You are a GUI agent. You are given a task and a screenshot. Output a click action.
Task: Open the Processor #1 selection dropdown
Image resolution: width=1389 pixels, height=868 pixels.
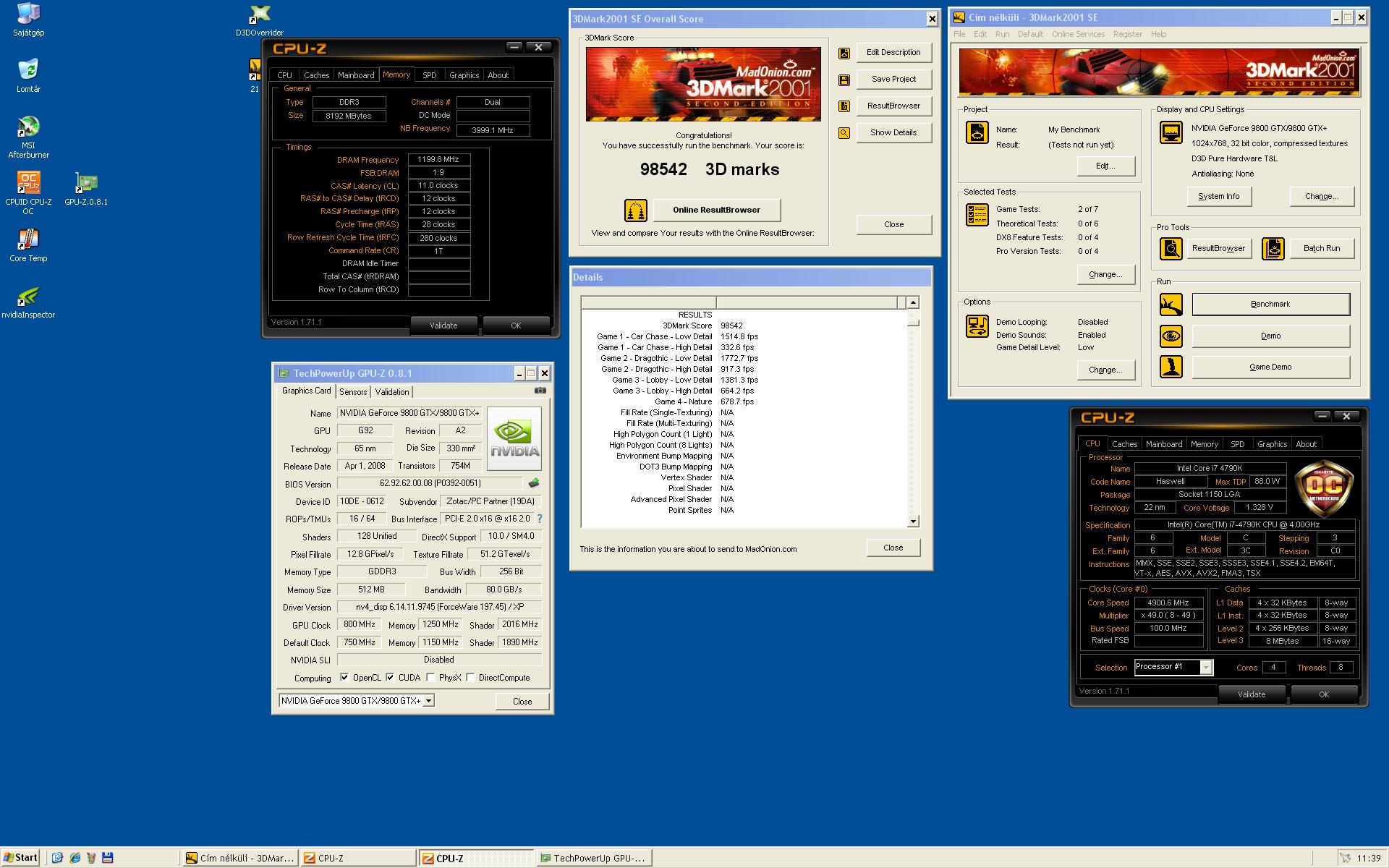[1206, 668]
